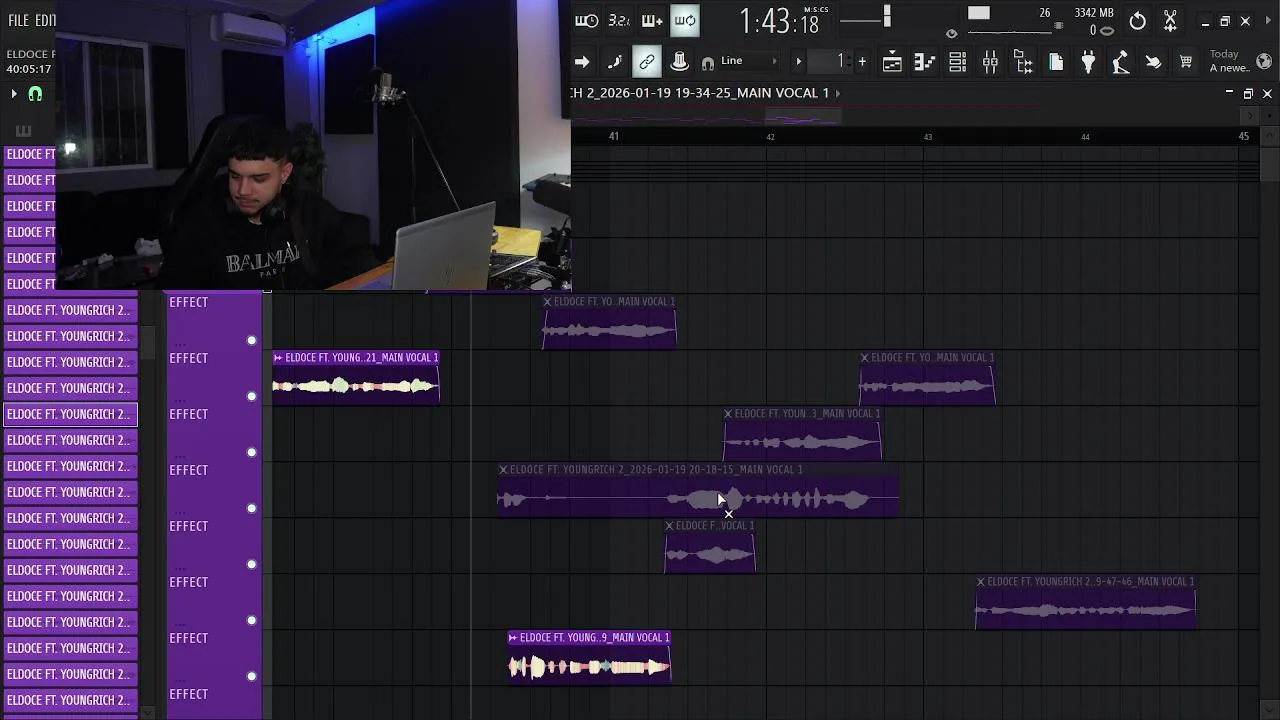This screenshot has width=1280, height=720.
Task: Toggle the green magnet snap in picker panel
Action: pos(35,94)
